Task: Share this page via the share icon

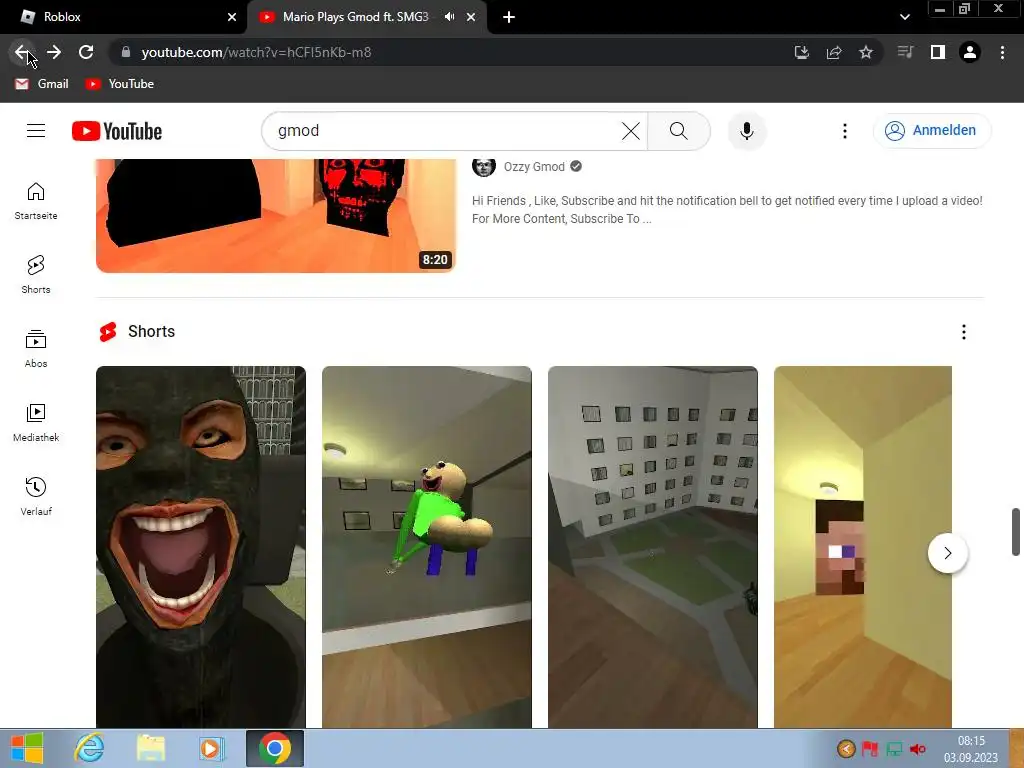Action: click(x=834, y=52)
